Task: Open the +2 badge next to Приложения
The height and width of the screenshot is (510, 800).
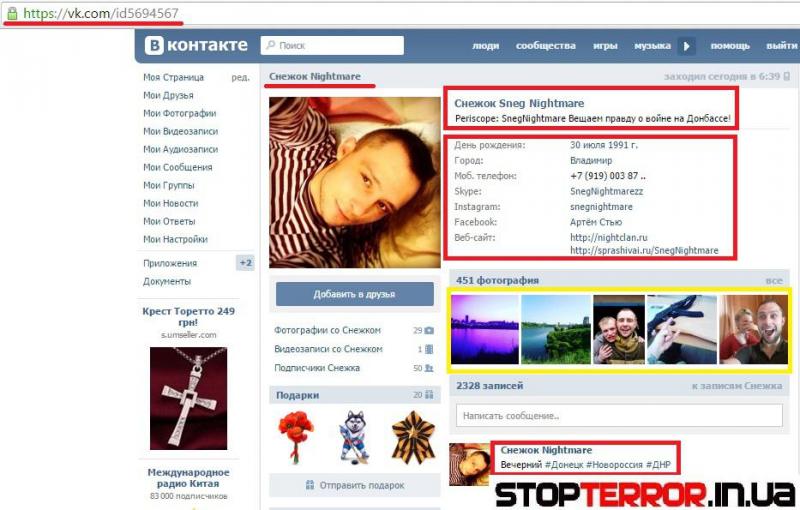Action: [x=245, y=263]
